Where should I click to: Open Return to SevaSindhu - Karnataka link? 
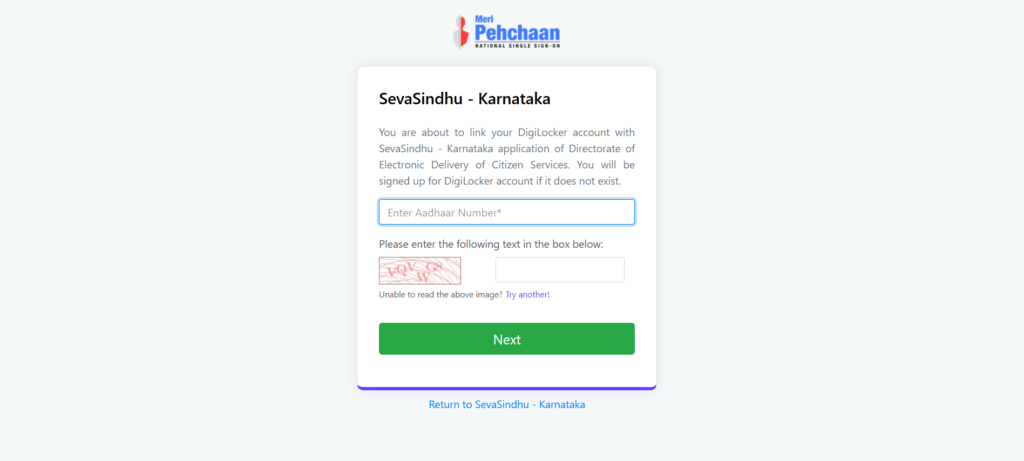point(507,404)
